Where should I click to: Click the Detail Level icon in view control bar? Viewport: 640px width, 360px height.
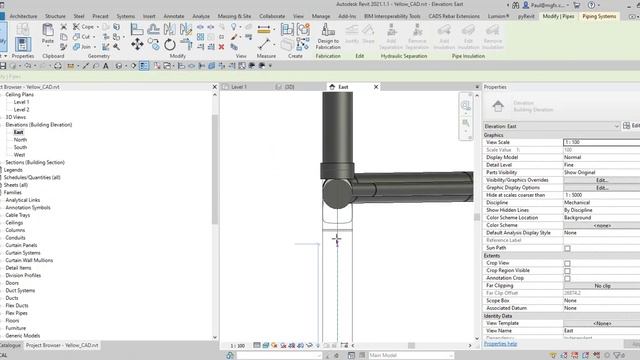point(257,345)
